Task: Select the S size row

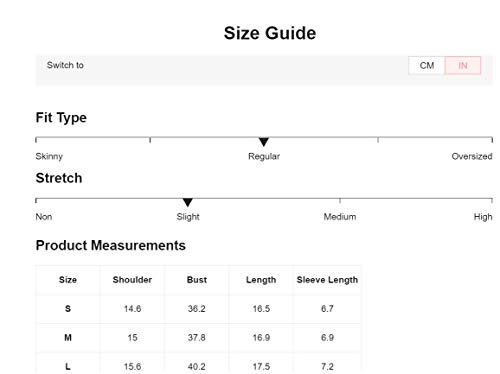Action: (198, 309)
